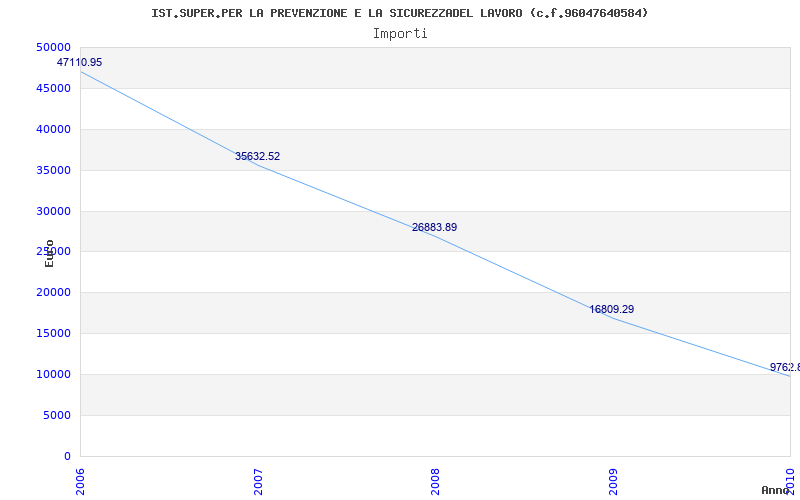This screenshot has height=500, width=800.
Task: Click the y-axis value 30000
Action: tap(53, 211)
